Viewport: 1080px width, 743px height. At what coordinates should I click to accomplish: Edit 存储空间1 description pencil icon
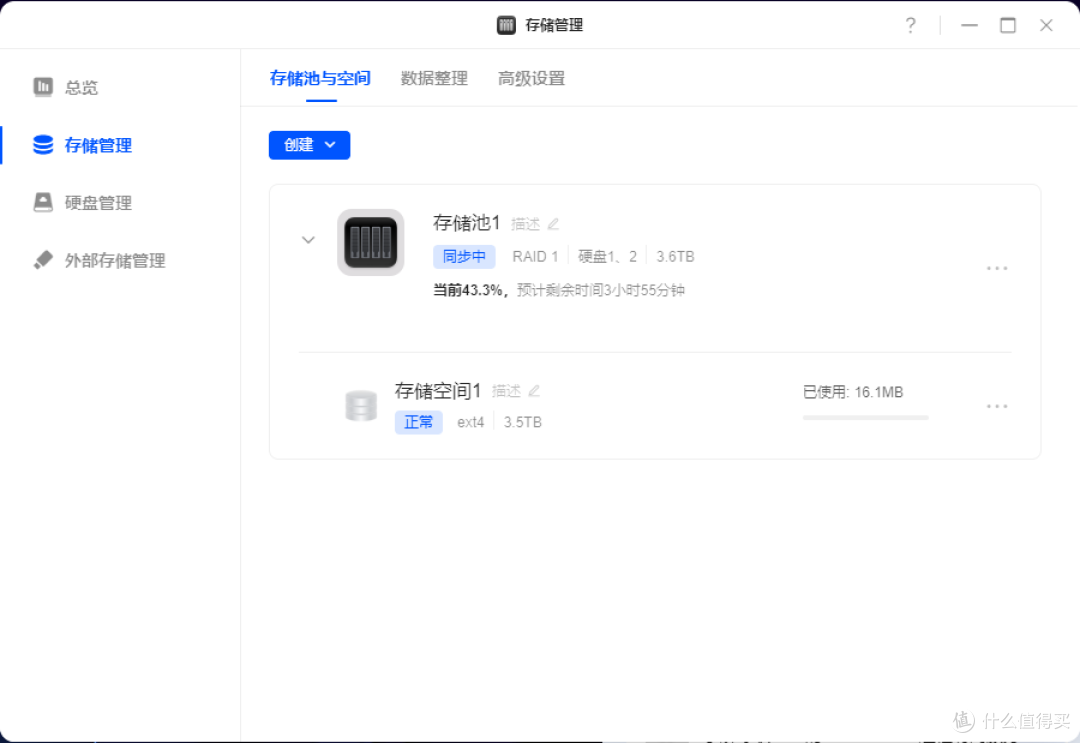pyautogui.click(x=534, y=391)
